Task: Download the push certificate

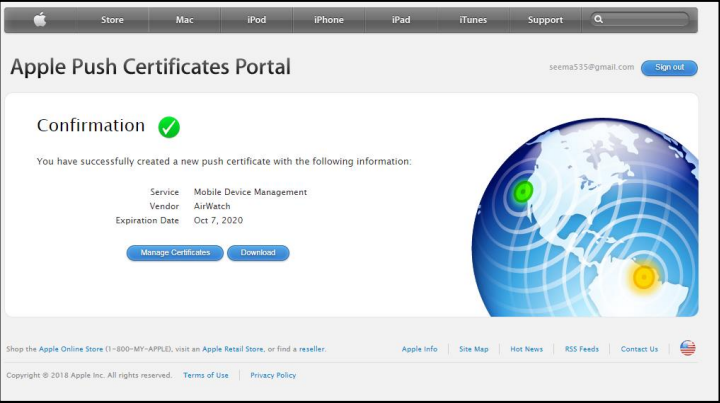Action: pos(258,253)
